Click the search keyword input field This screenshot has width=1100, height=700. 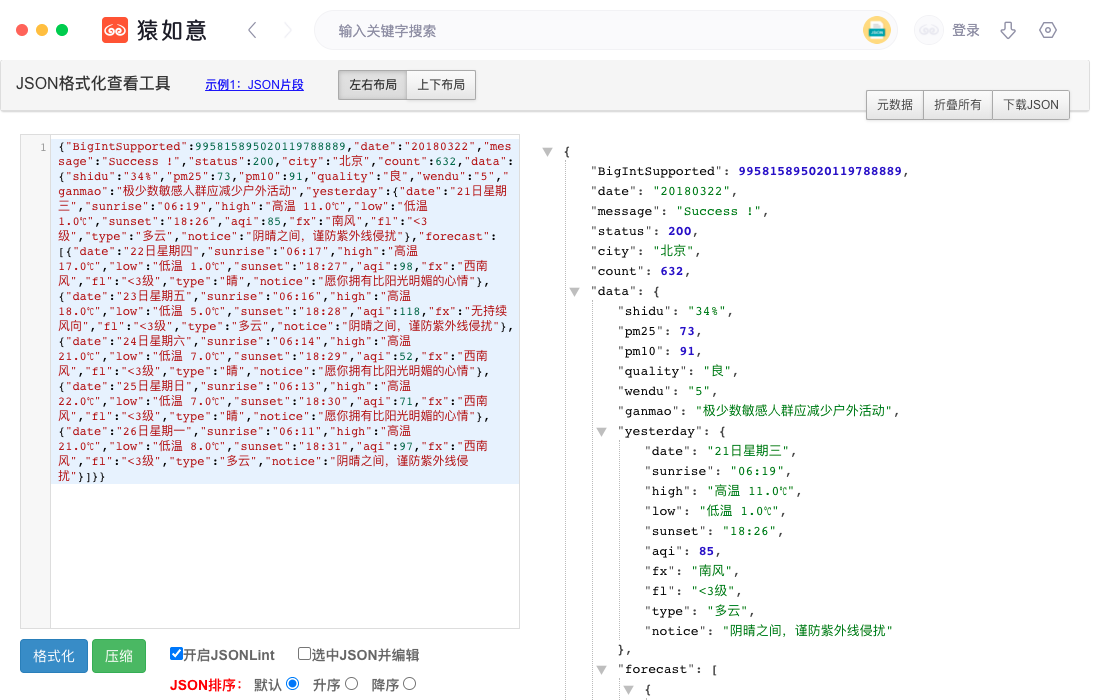pyautogui.click(x=590, y=31)
